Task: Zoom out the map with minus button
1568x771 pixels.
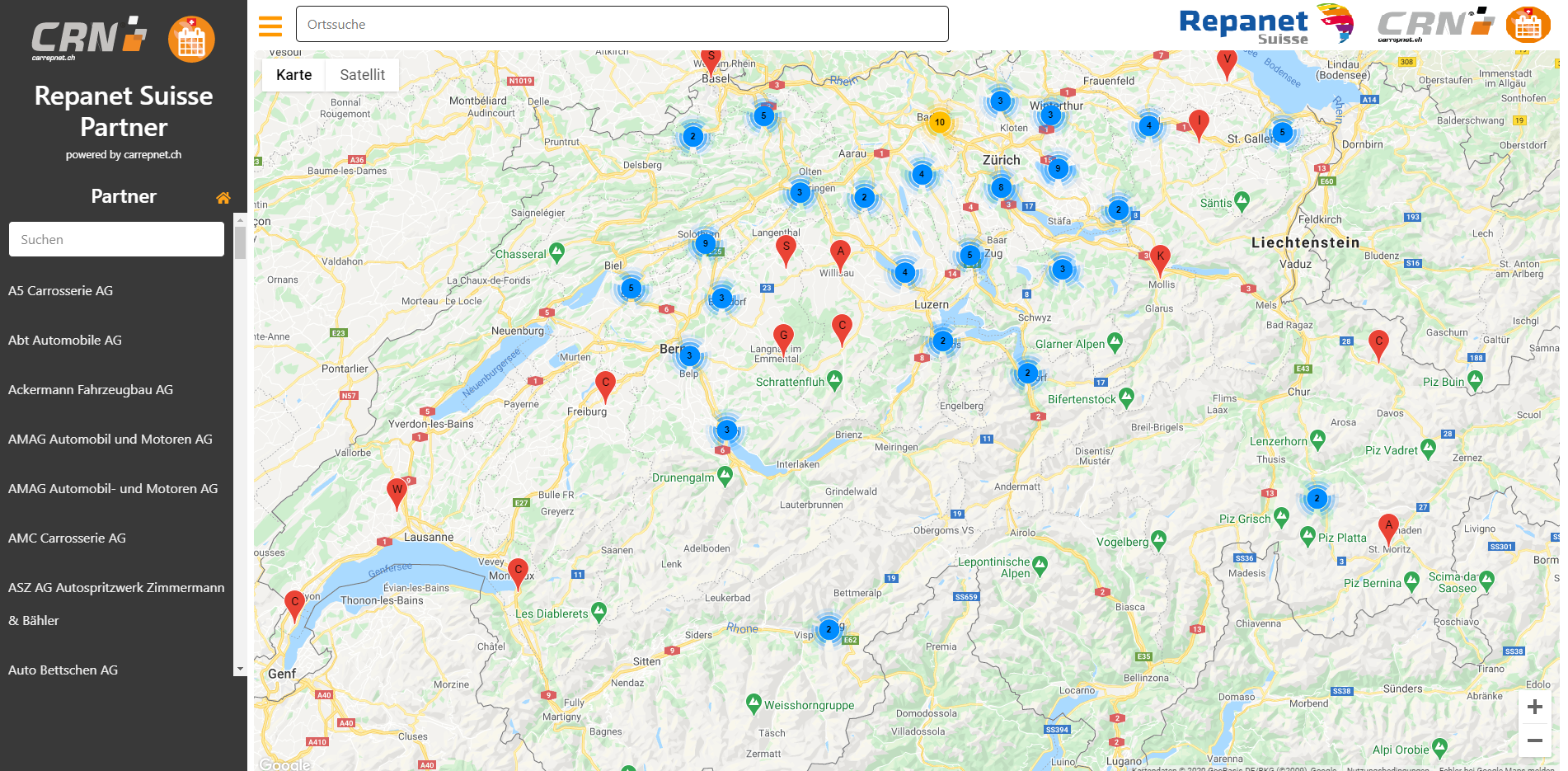Action: pyautogui.click(x=1534, y=740)
